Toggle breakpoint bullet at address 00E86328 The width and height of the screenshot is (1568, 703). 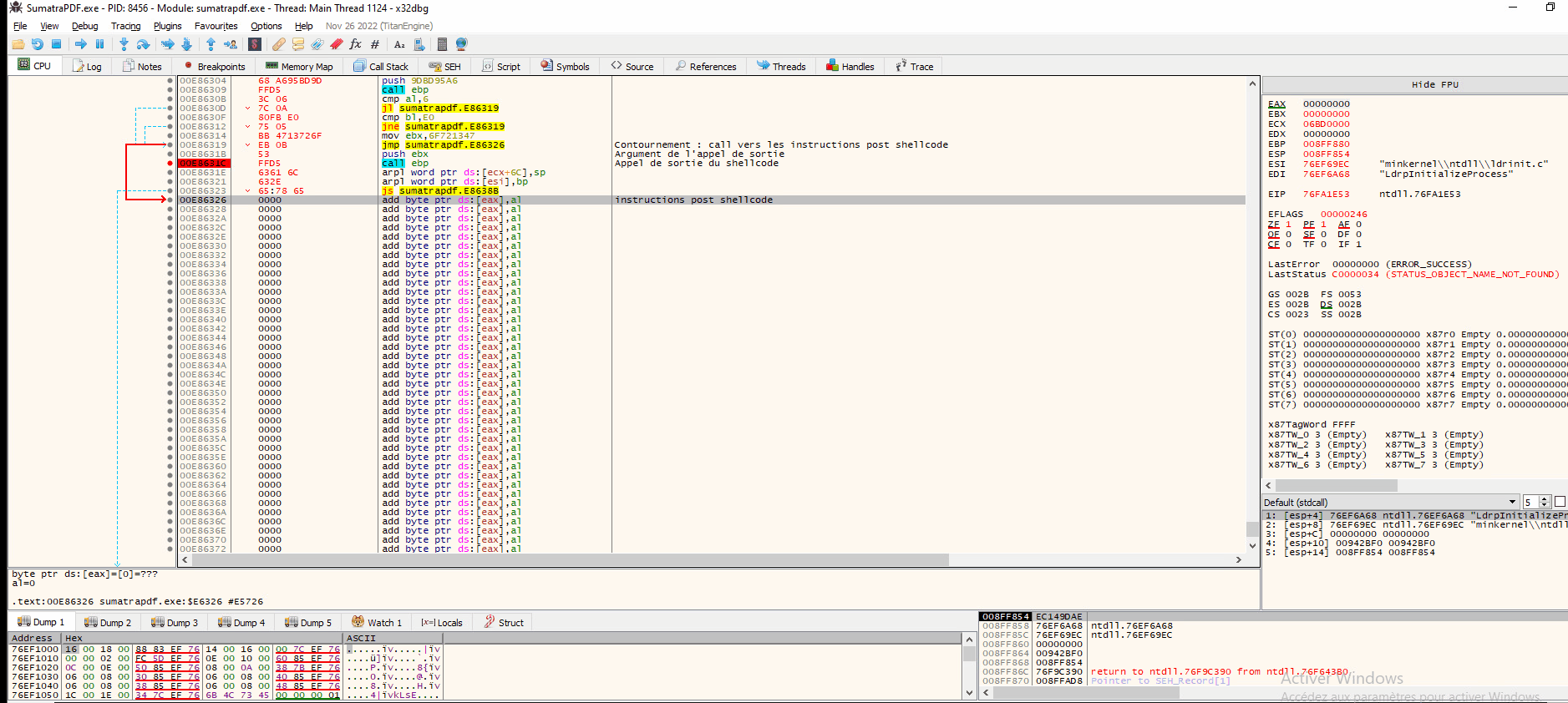point(170,210)
